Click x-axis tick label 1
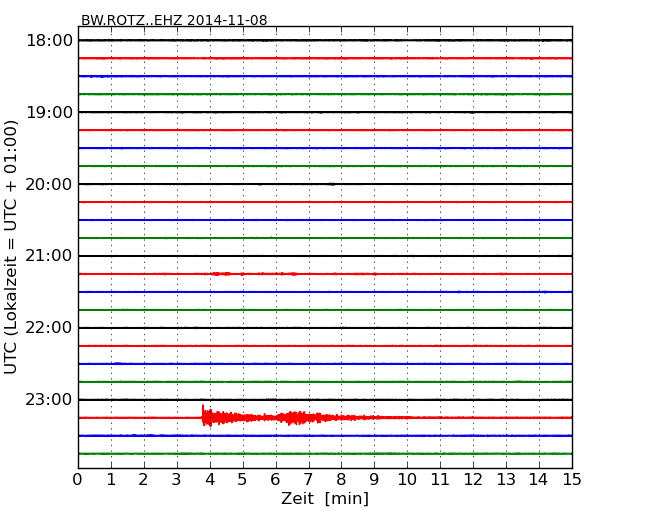 tap(111, 480)
